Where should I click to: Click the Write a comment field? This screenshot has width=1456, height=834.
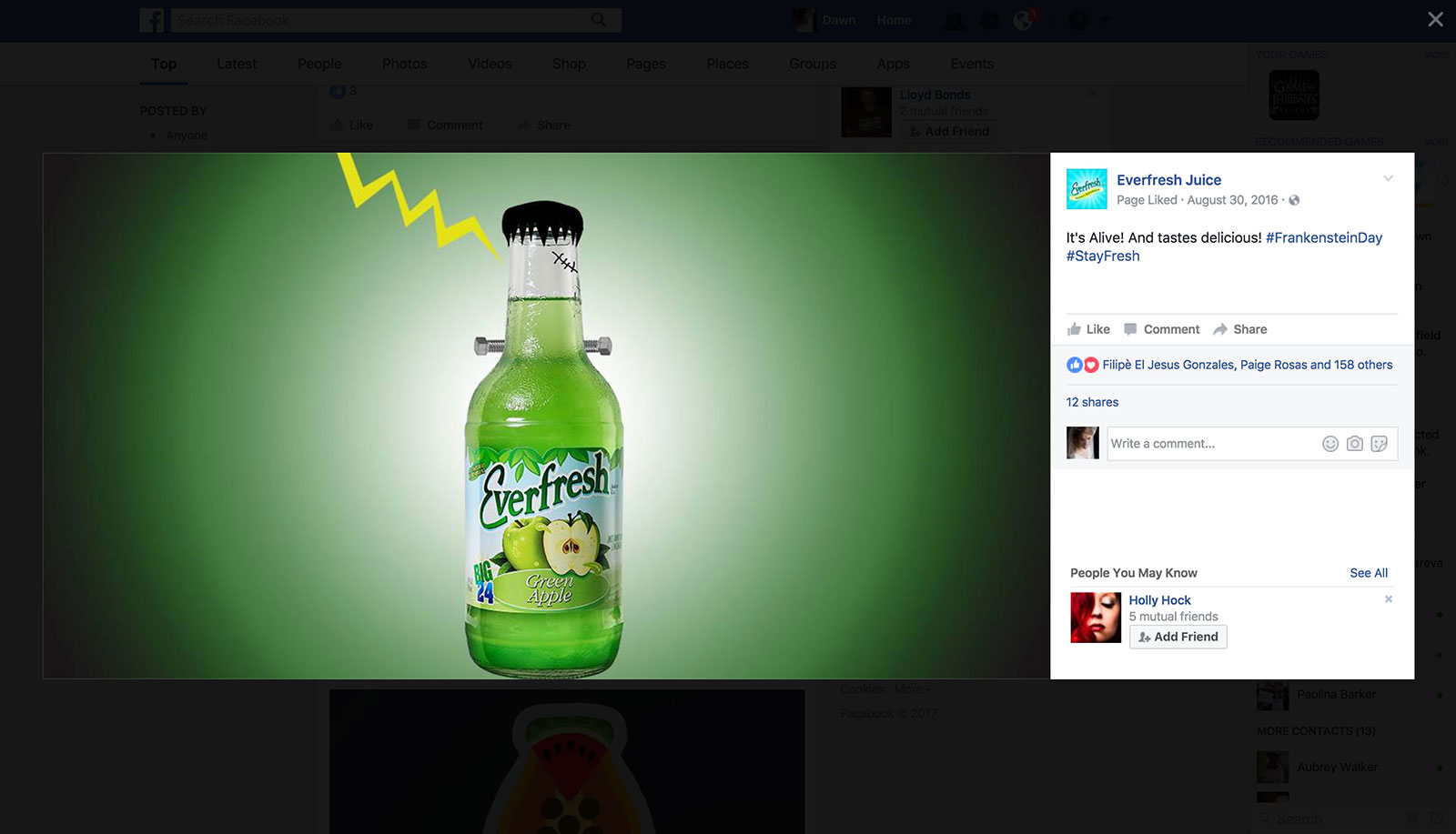pos(1210,444)
